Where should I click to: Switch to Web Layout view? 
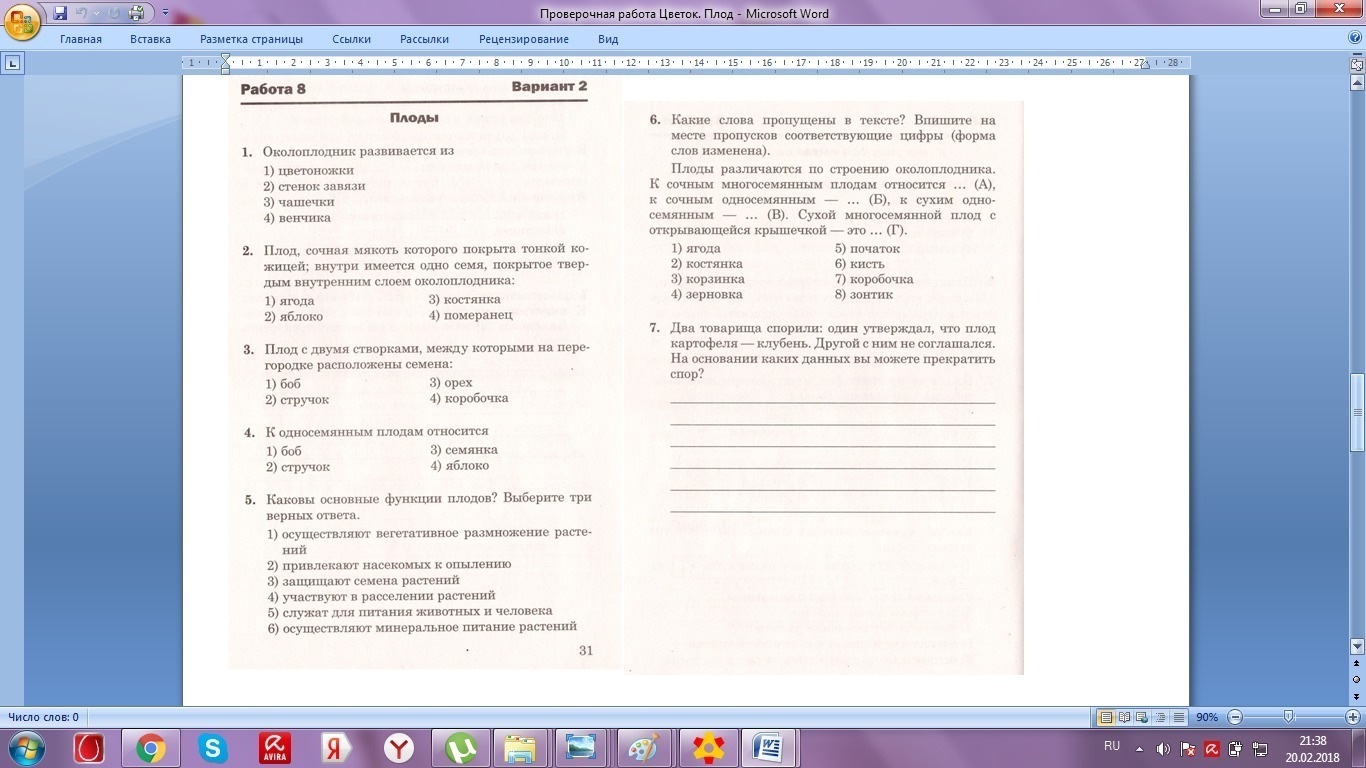[x=1143, y=717]
